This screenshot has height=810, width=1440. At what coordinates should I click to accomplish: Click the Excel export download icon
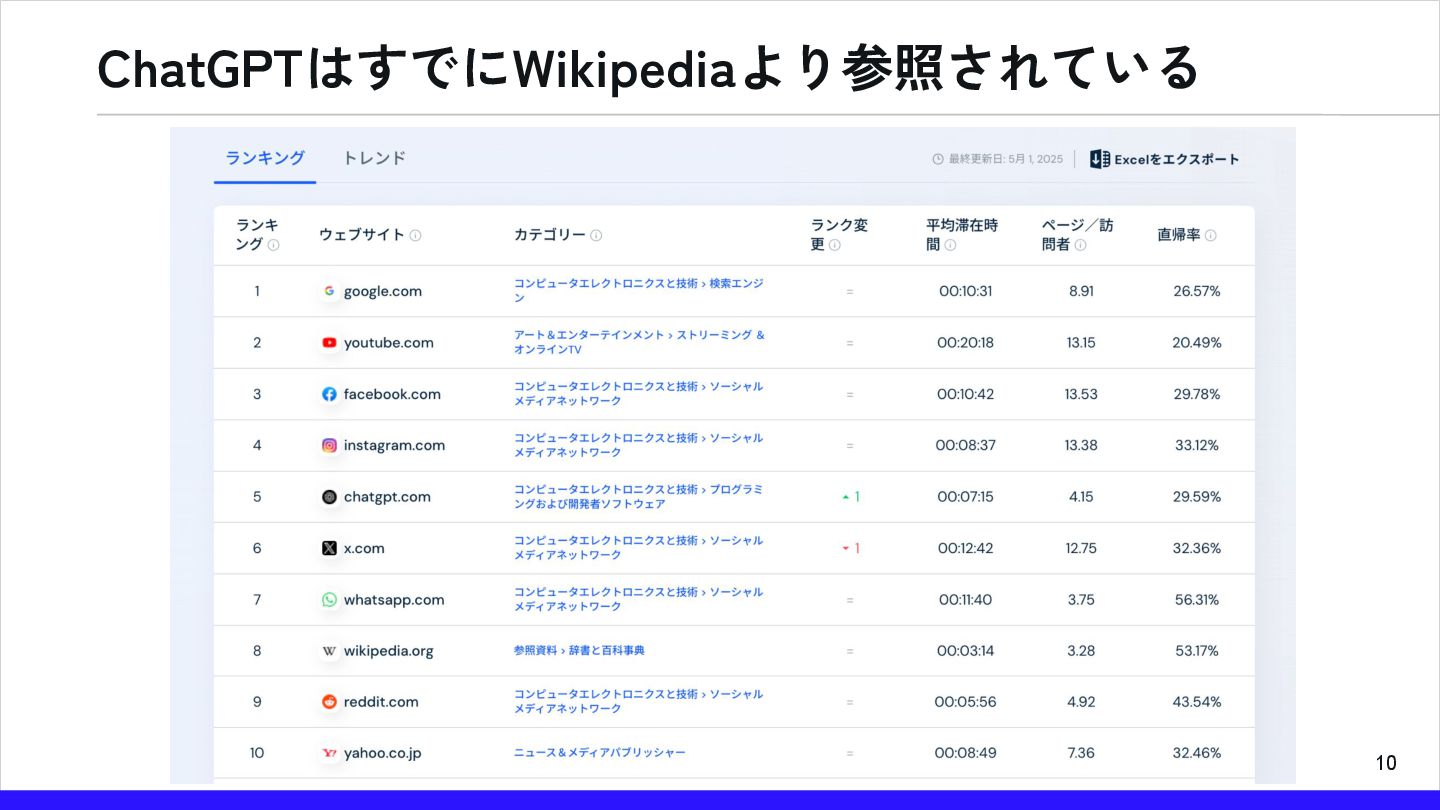point(1099,159)
